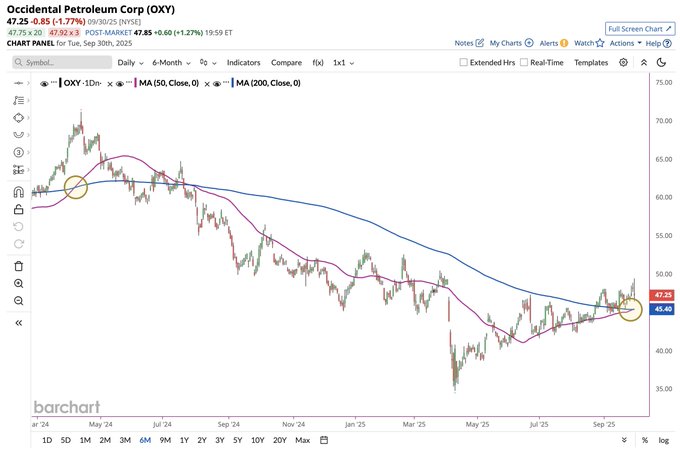Open the Indicators menu
The width and height of the screenshot is (680, 451).
(243, 62)
